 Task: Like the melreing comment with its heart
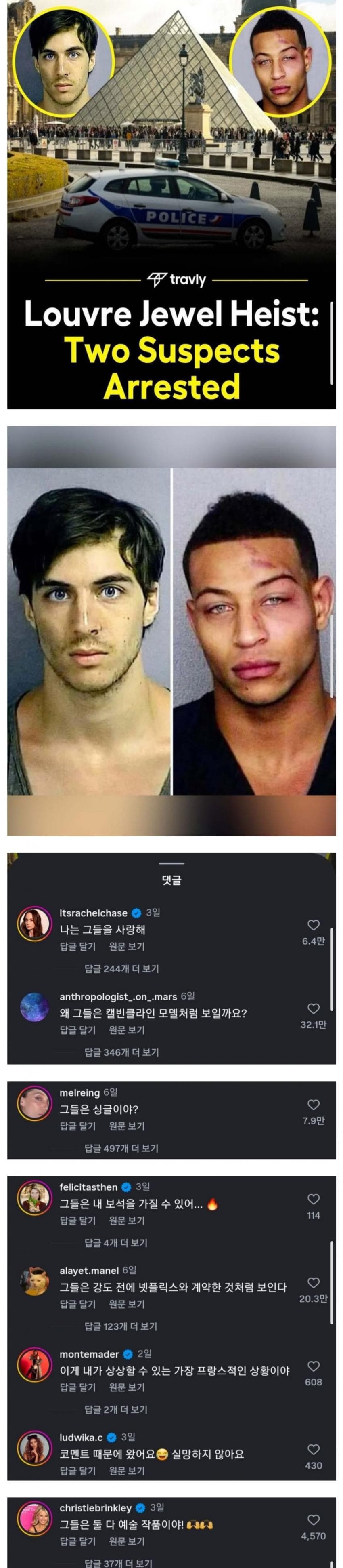click(313, 1105)
